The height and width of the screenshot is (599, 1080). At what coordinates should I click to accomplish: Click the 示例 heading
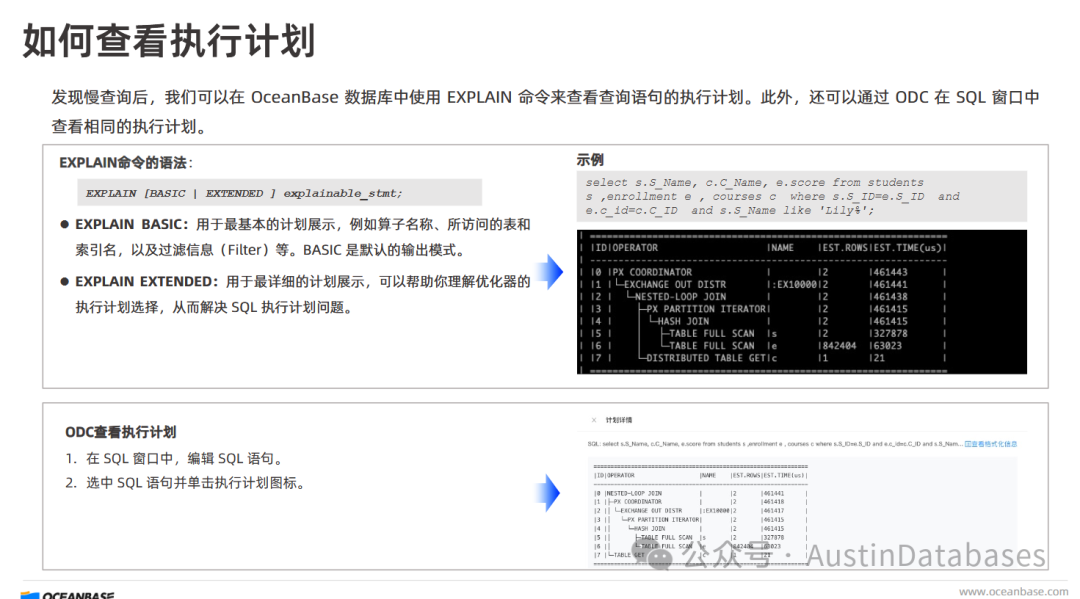[x=590, y=160]
